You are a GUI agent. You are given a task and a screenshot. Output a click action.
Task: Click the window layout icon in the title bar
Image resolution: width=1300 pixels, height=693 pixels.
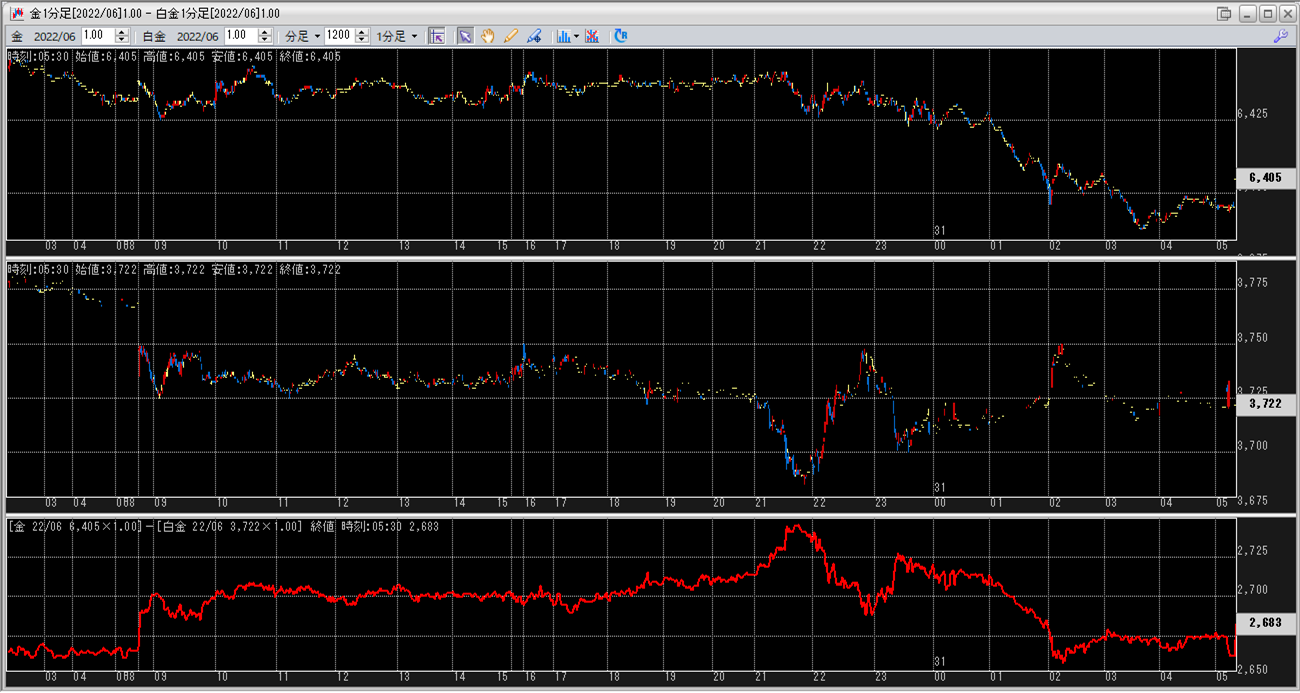tap(1224, 13)
